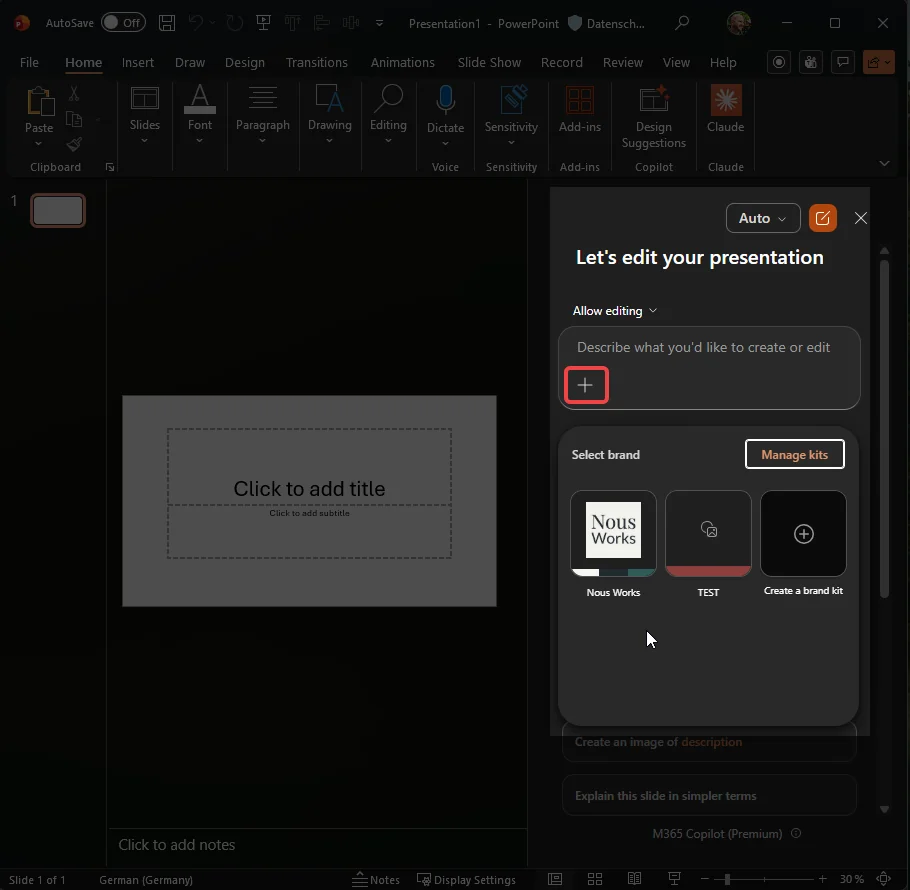
Task: Click the Manage kits button
Action: coord(794,454)
